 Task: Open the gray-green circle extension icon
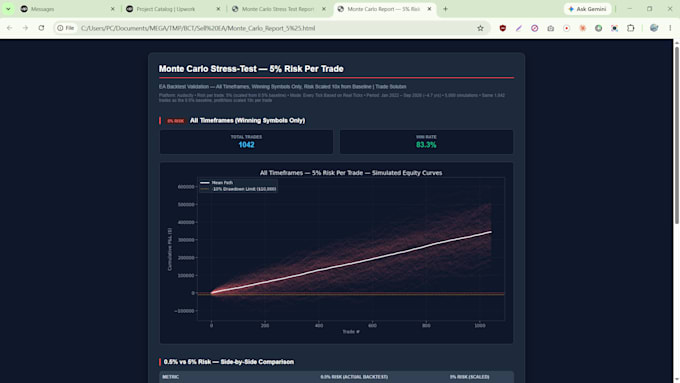[598, 28]
